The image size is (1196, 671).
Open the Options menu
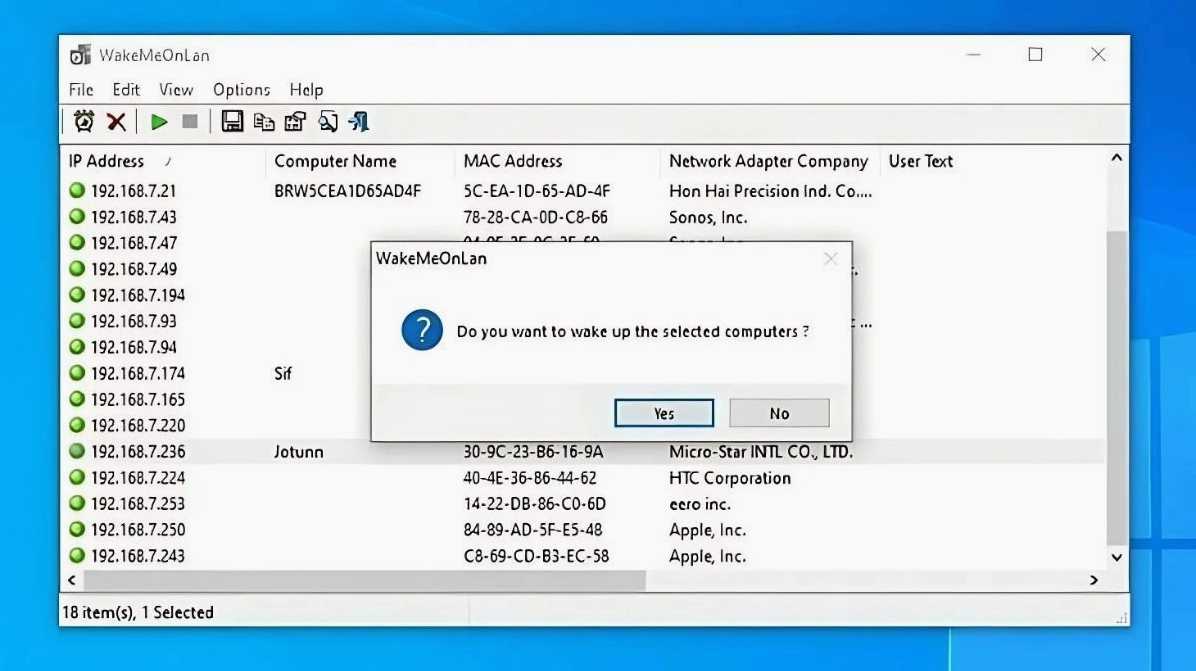tap(241, 90)
